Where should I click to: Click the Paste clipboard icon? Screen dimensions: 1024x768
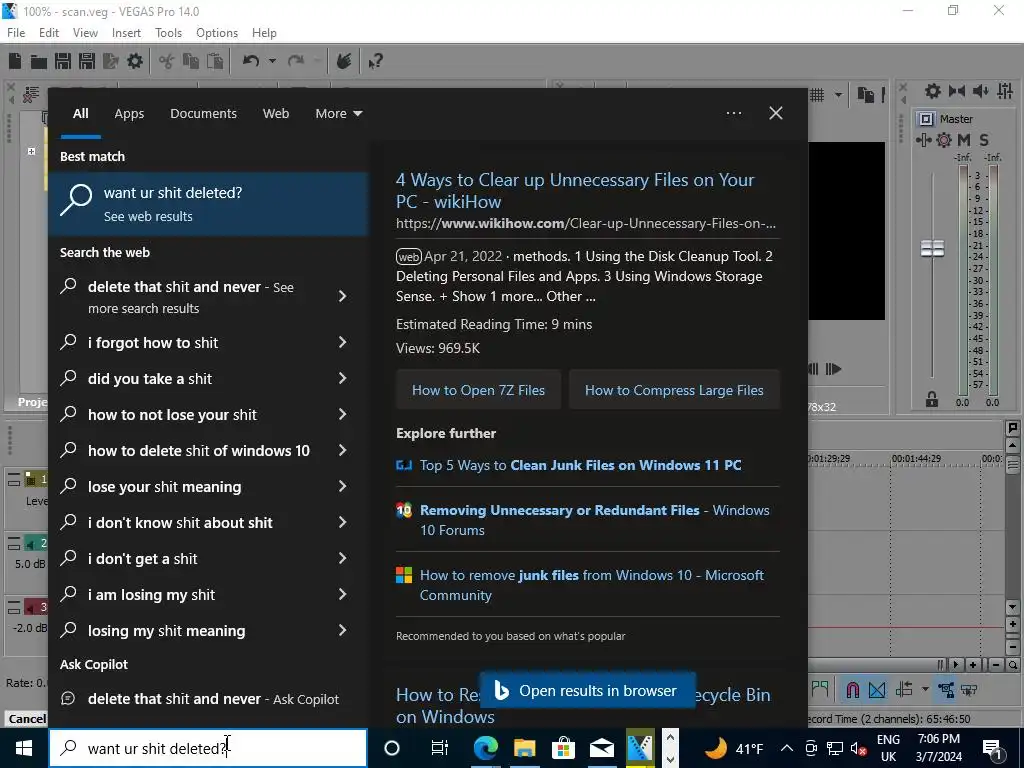tap(215, 61)
